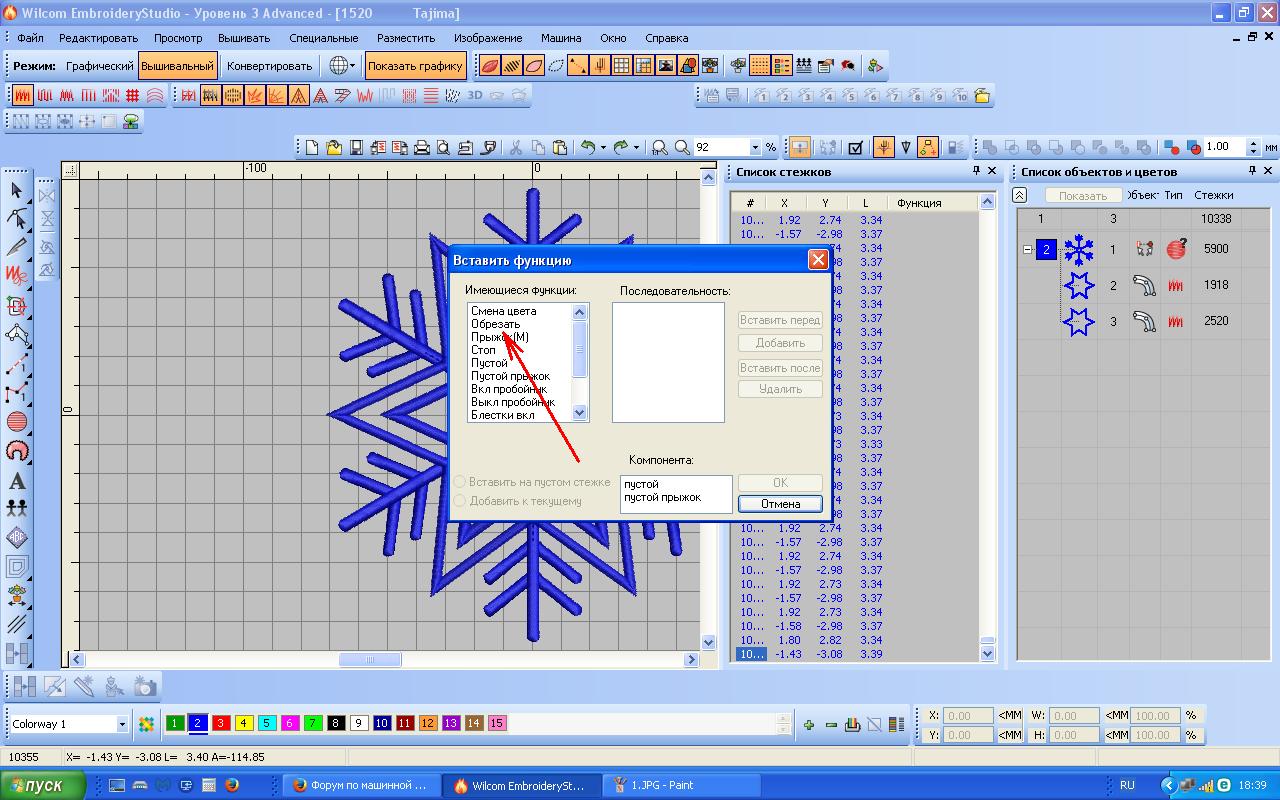Viewport: 1280px width, 800px height.
Task: Select the Monogramming ABC diamond tool
Action: tap(17, 538)
